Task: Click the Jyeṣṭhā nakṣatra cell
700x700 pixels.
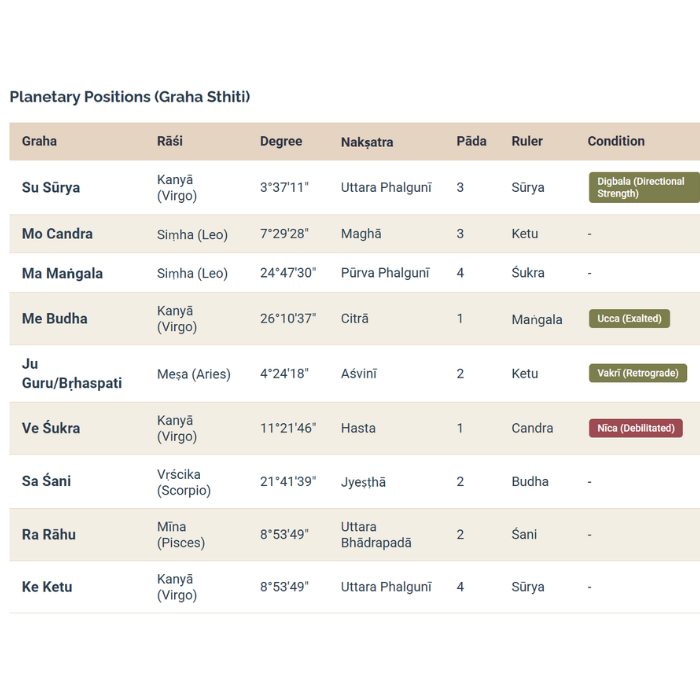Action: point(363,482)
